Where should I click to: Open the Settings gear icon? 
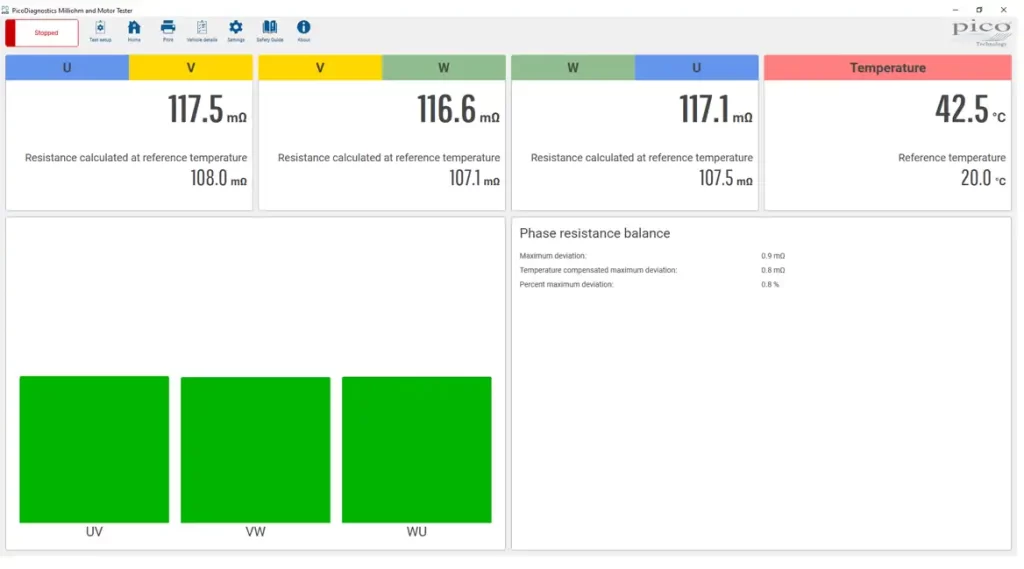coord(236,31)
